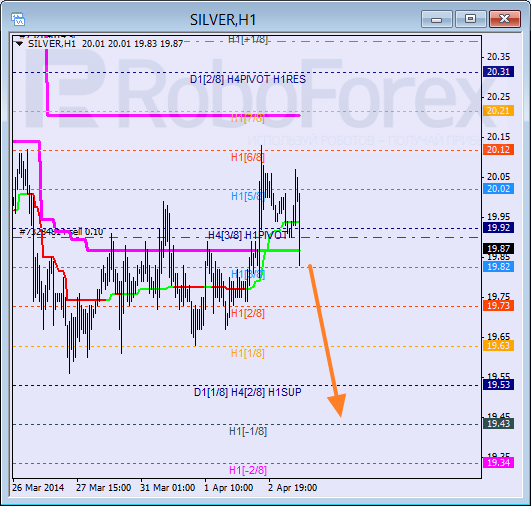Click the 27 Mar 15:00 time marker
Image resolution: width=531 pixels, height=506 pixels.
[x=103, y=488]
